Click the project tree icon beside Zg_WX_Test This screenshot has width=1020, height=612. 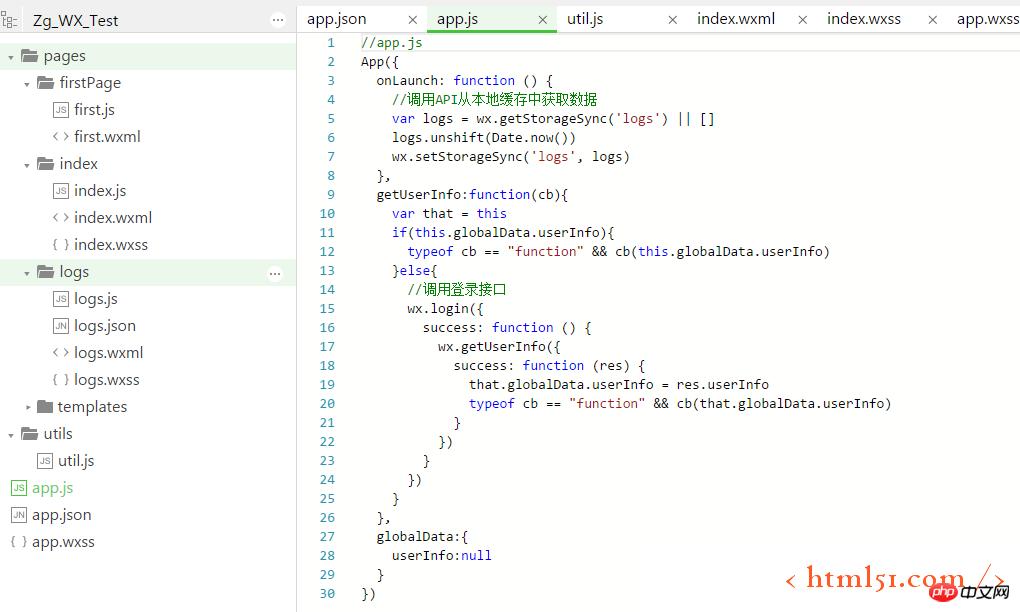pyautogui.click(x=10, y=20)
